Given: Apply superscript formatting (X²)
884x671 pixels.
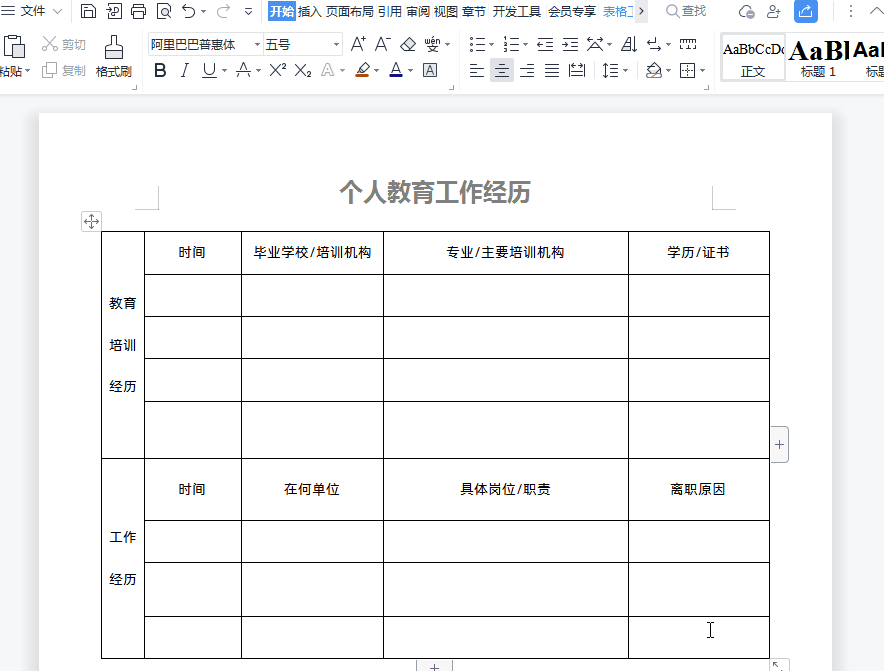Looking at the screenshot, I should [277, 70].
